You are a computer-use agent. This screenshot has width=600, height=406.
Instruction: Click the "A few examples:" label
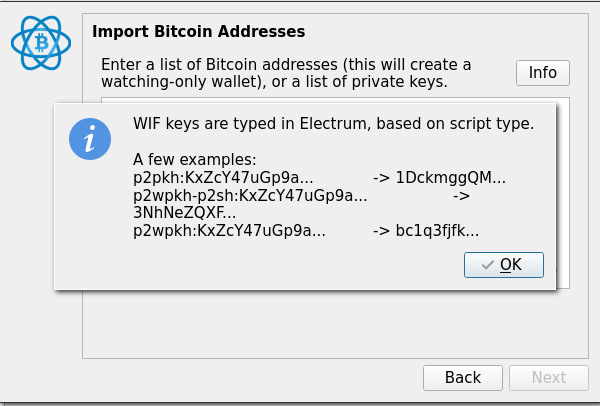click(x=195, y=160)
